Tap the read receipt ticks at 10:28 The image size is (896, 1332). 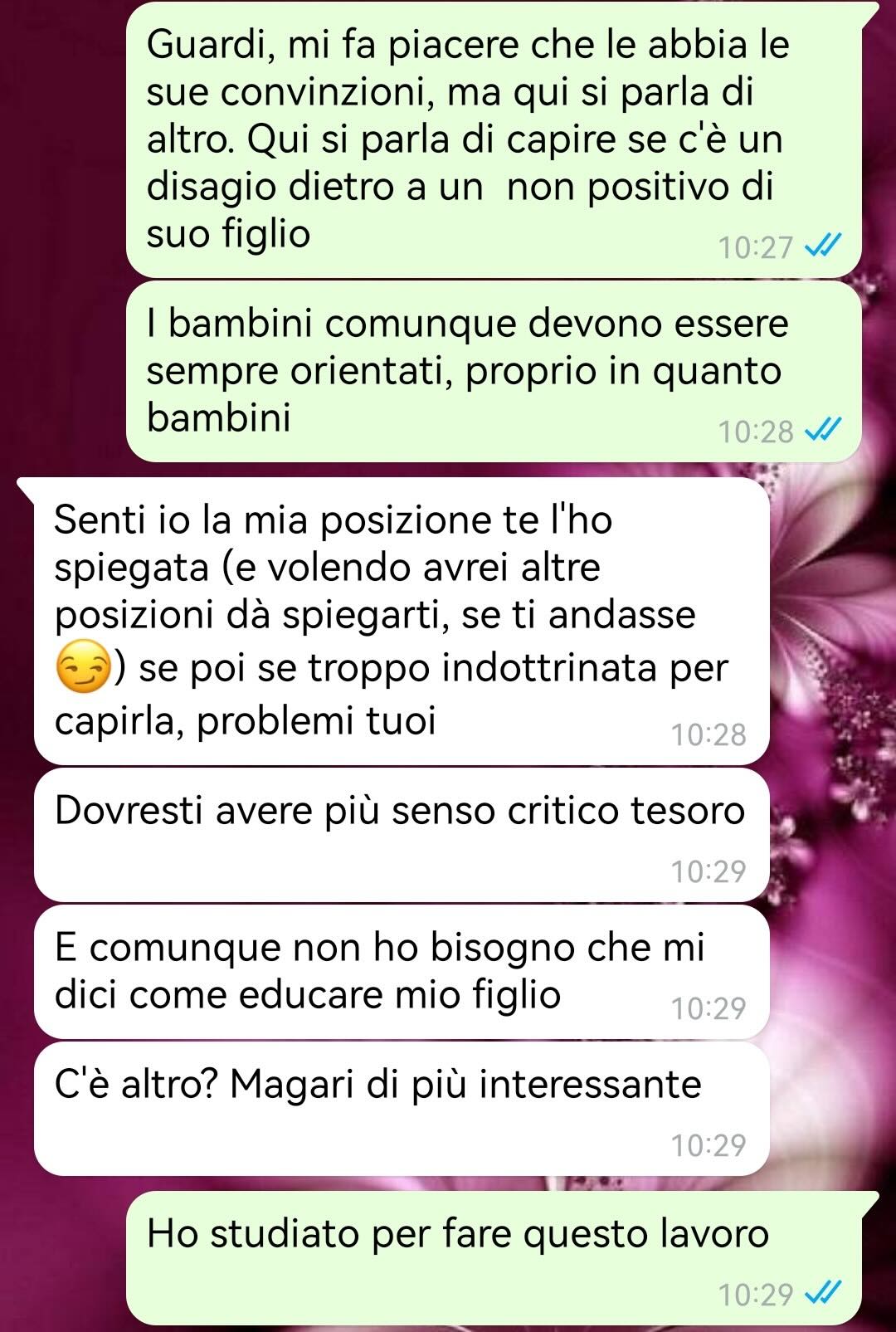(823, 430)
